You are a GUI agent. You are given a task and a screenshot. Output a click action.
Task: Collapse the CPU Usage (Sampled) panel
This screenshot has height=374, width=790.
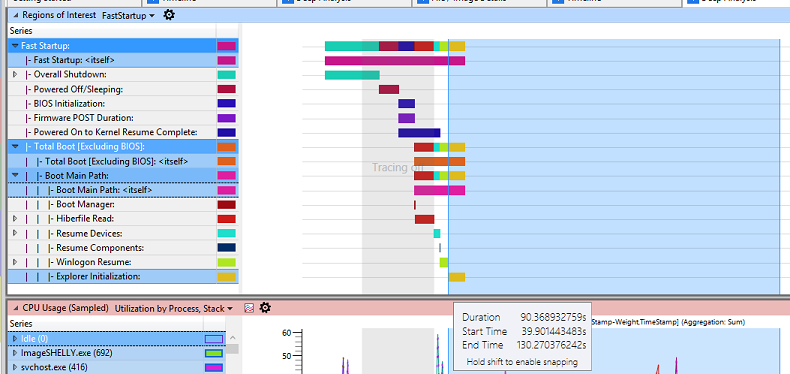click(16, 308)
